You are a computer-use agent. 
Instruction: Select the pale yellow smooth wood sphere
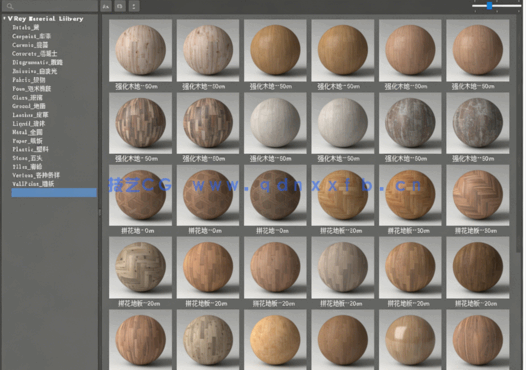click(275, 339)
